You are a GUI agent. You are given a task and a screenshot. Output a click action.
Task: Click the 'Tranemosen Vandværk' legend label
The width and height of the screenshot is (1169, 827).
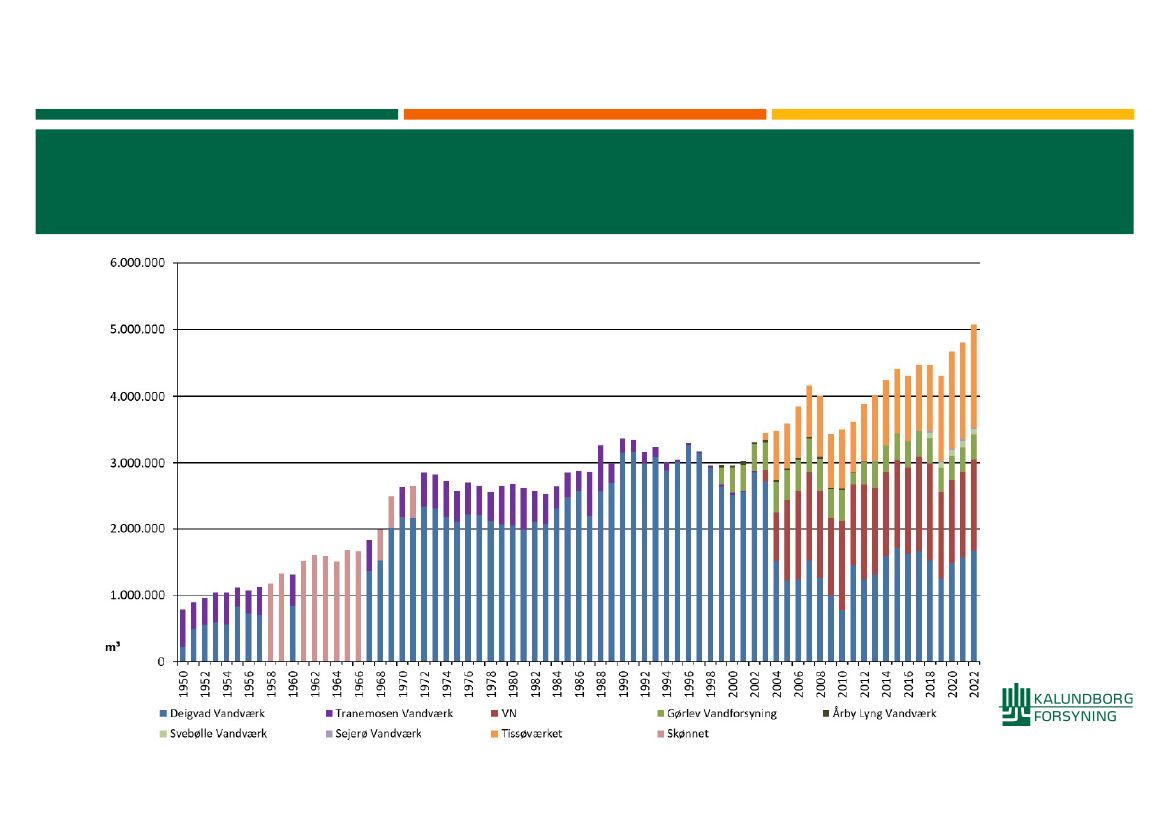point(394,714)
